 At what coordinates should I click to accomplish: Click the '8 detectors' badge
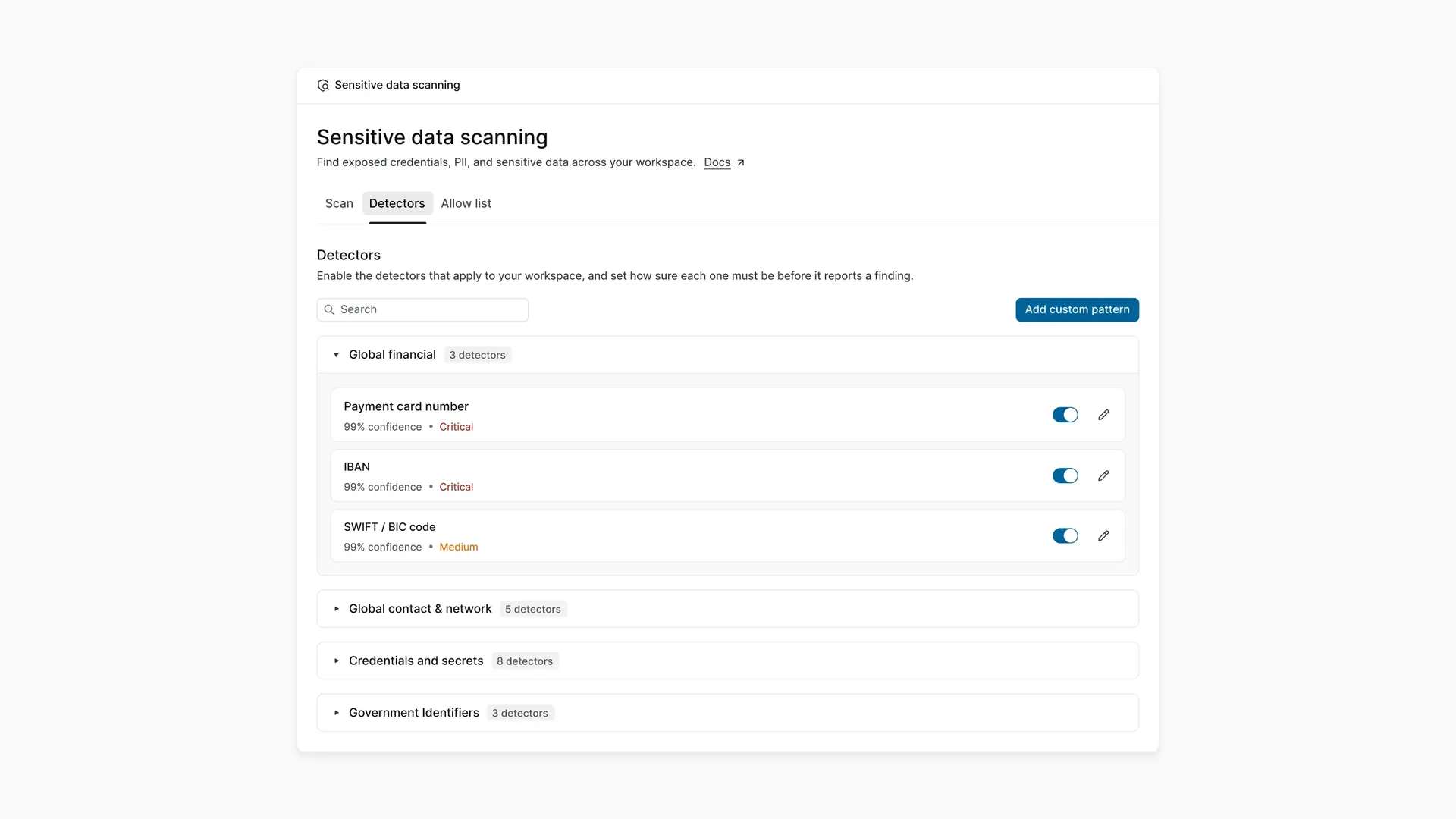click(525, 661)
